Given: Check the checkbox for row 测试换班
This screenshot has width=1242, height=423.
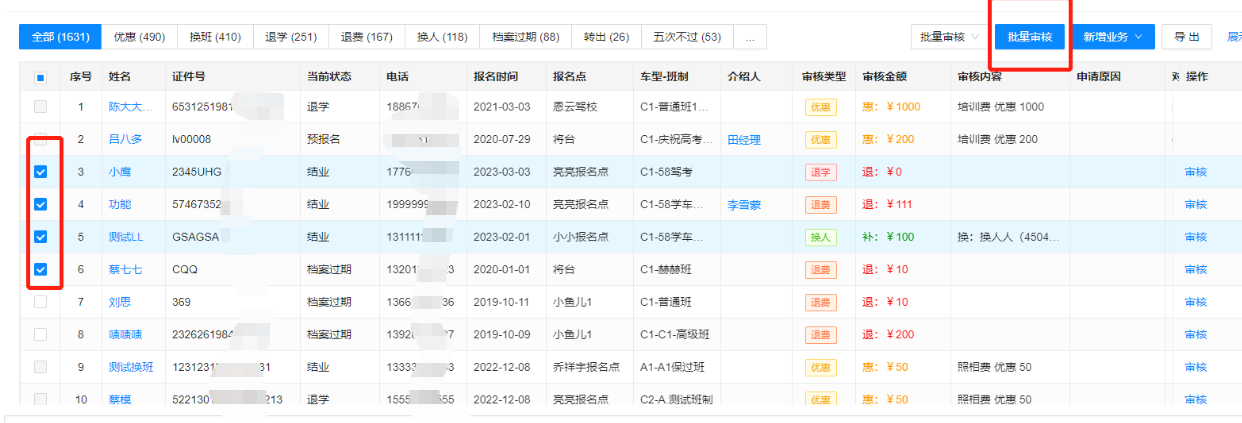Looking at the screenshot, I should (40, 367).
